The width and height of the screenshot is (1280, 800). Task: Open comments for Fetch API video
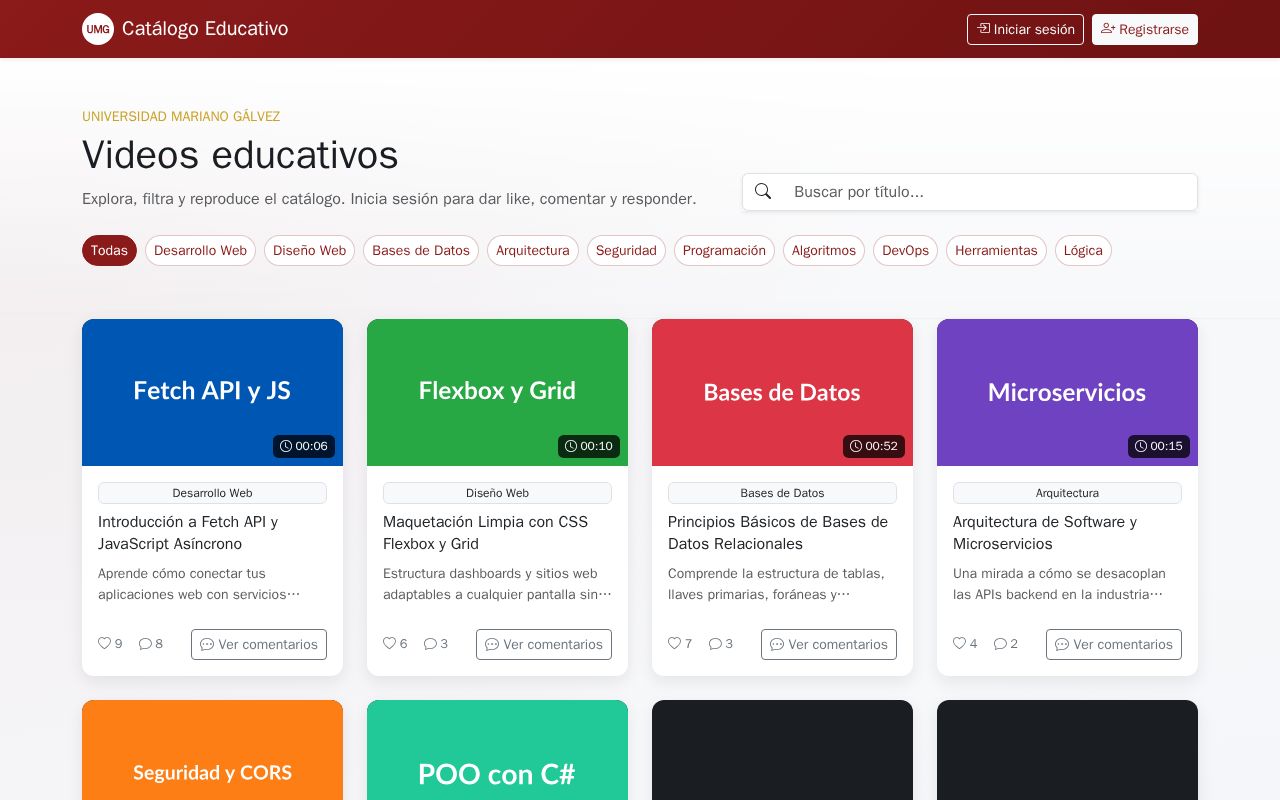click(259, 644)
